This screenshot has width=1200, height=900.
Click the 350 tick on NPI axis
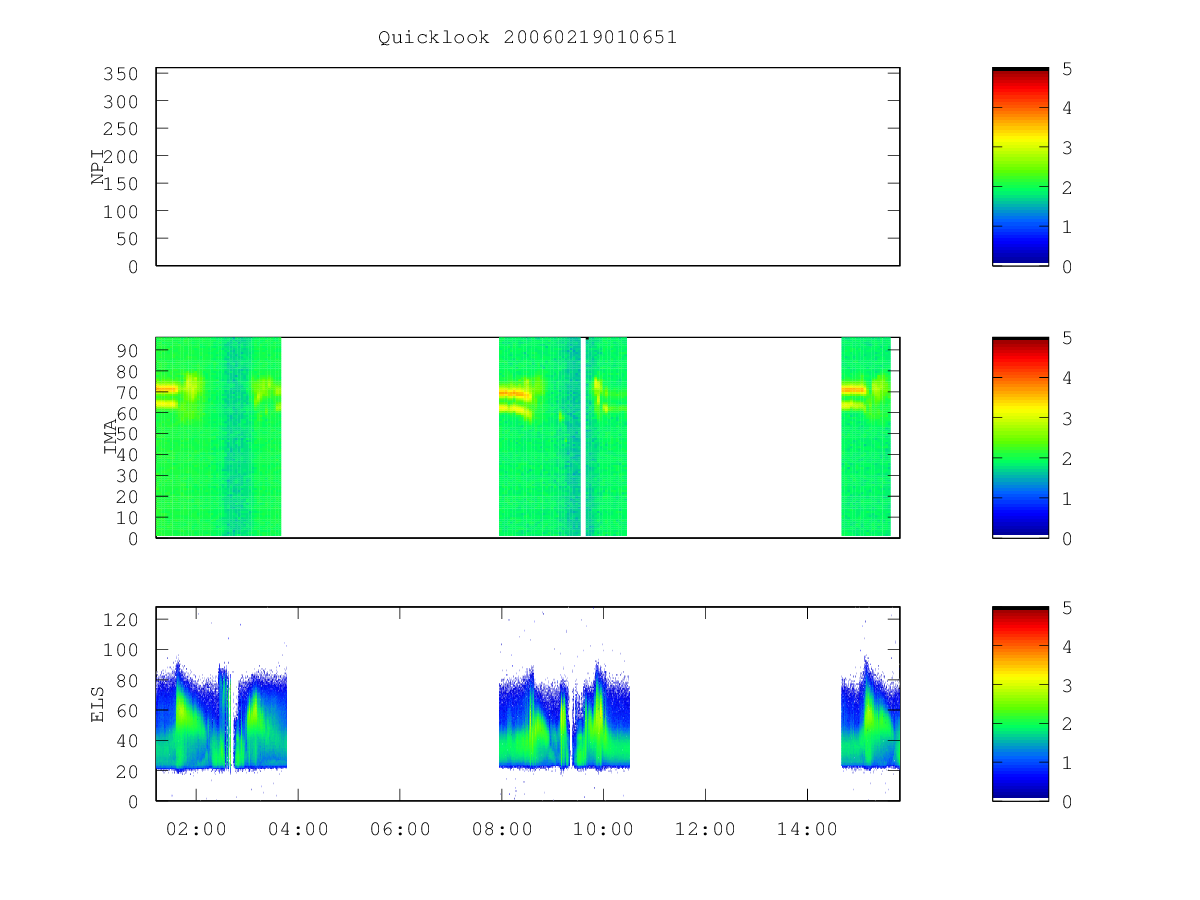point(121,75)
